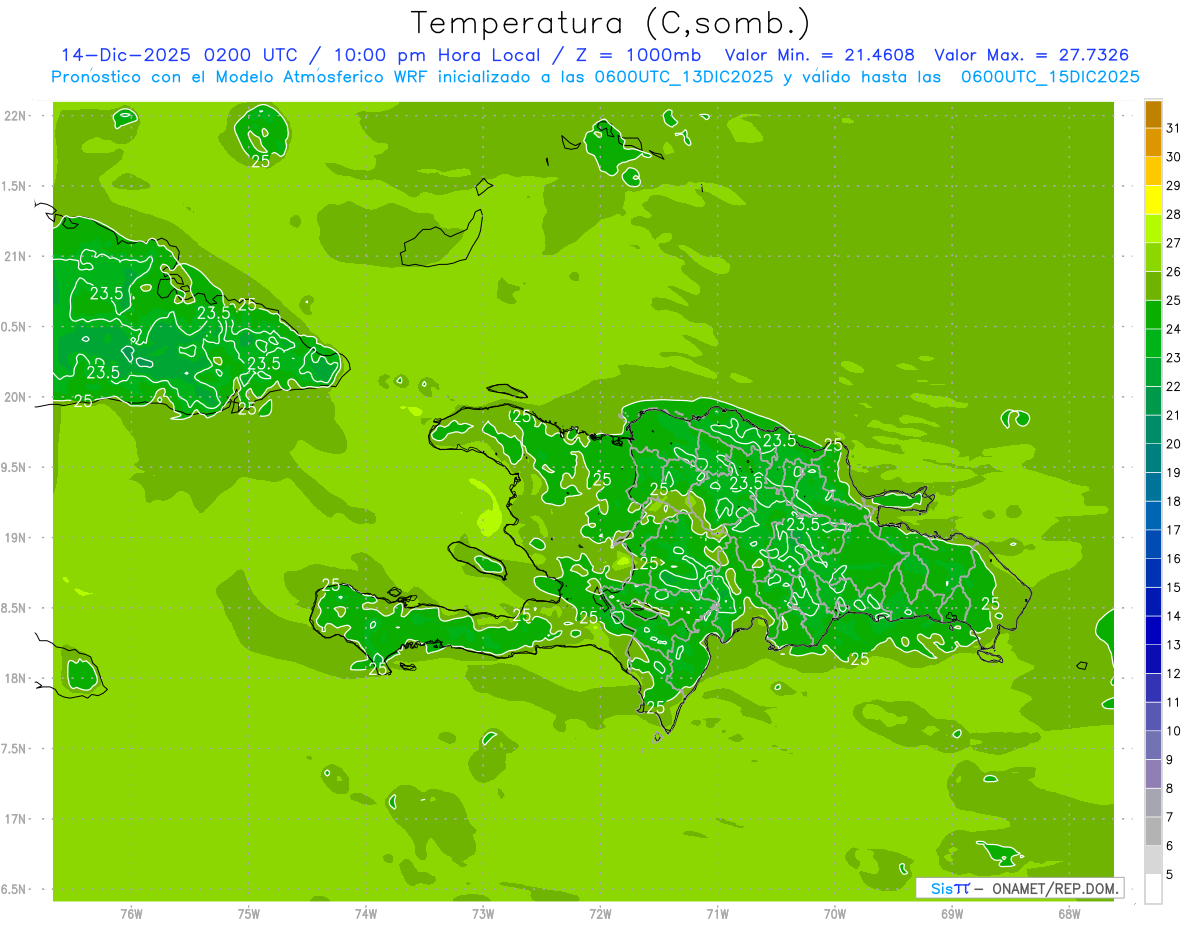Click the 72W longitude axis label
The width and height of the screenshot is (1200, 927).
click(x=600, y=914)
